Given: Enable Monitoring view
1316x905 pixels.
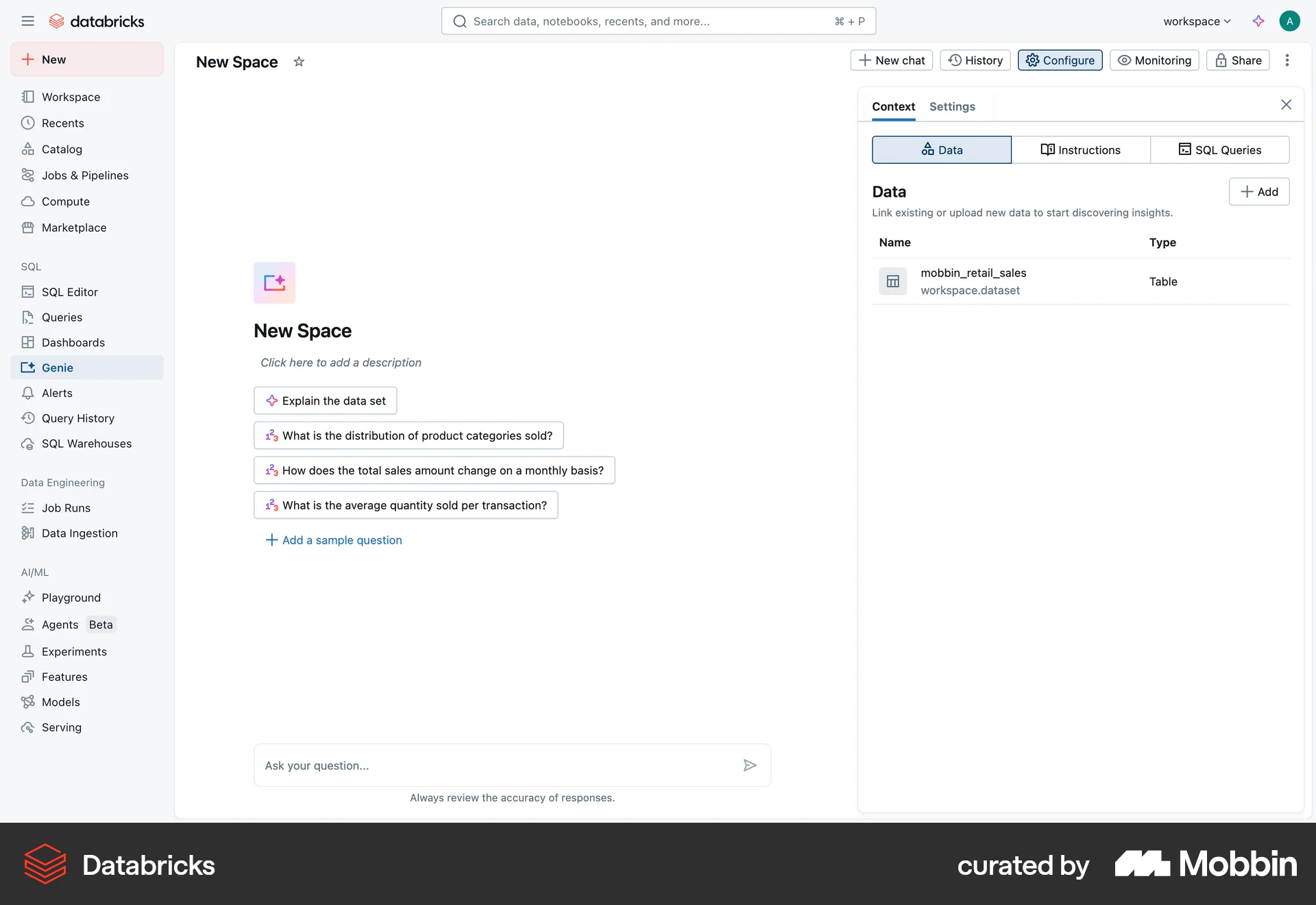Looking at the screenshot, I should point(1153,60).
